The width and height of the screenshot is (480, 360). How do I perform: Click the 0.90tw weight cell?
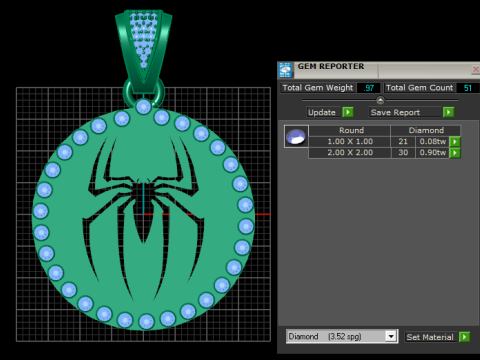[x=432, y=153]
